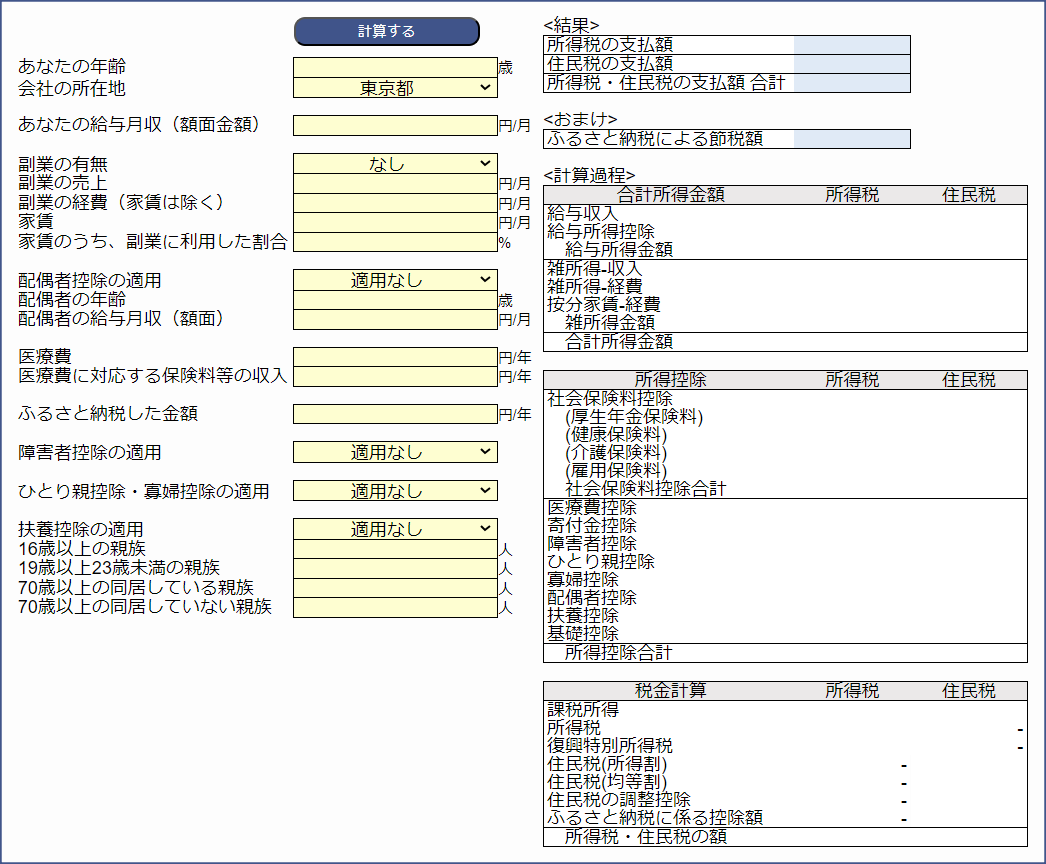
Task: Click the 住民税(均等割) row label
Action: coord(607,781)
